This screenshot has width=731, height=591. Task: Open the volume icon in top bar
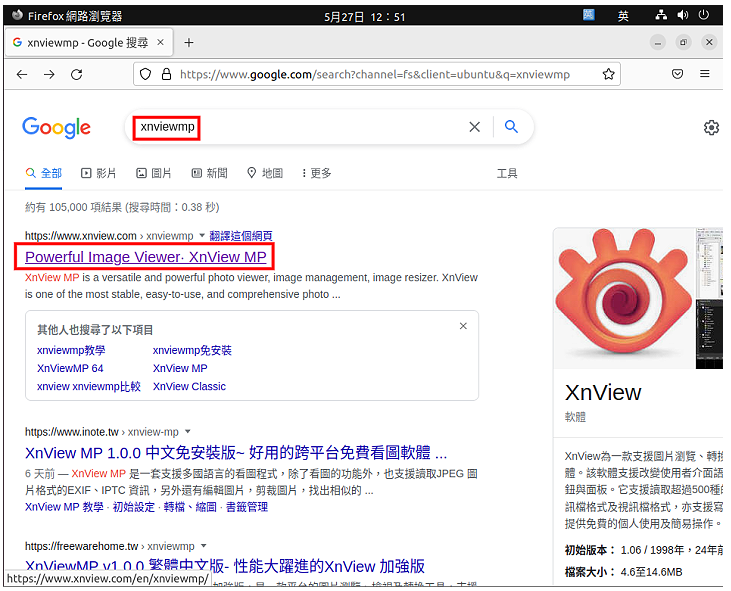click(683, 15)
